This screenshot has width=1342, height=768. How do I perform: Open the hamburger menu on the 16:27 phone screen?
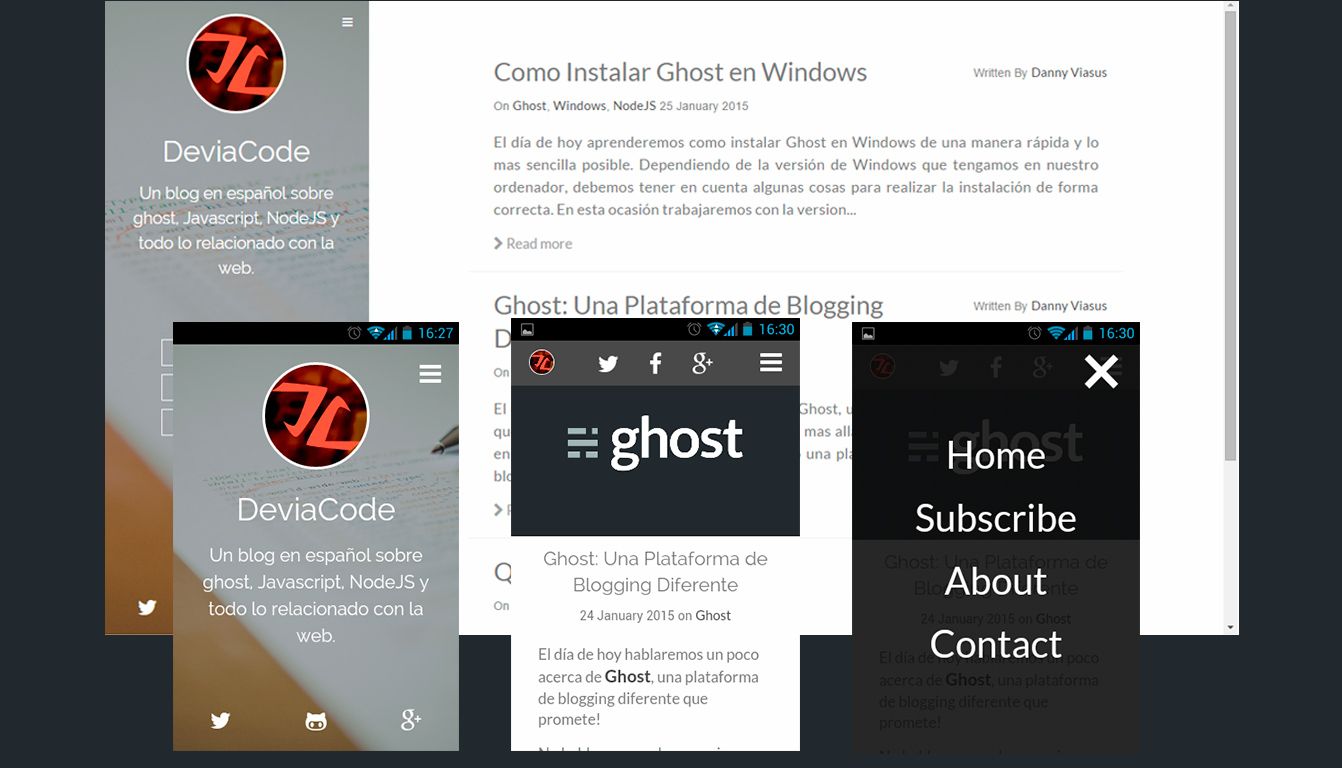click(x=430, y=374)
